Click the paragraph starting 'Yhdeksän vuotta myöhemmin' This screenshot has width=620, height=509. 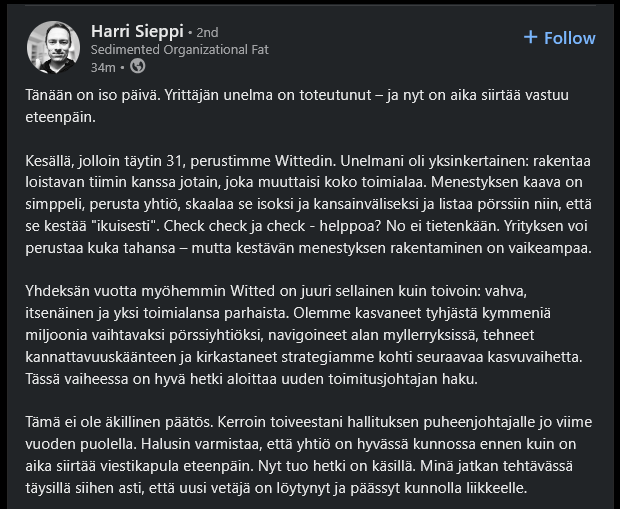tap(304, 335)
